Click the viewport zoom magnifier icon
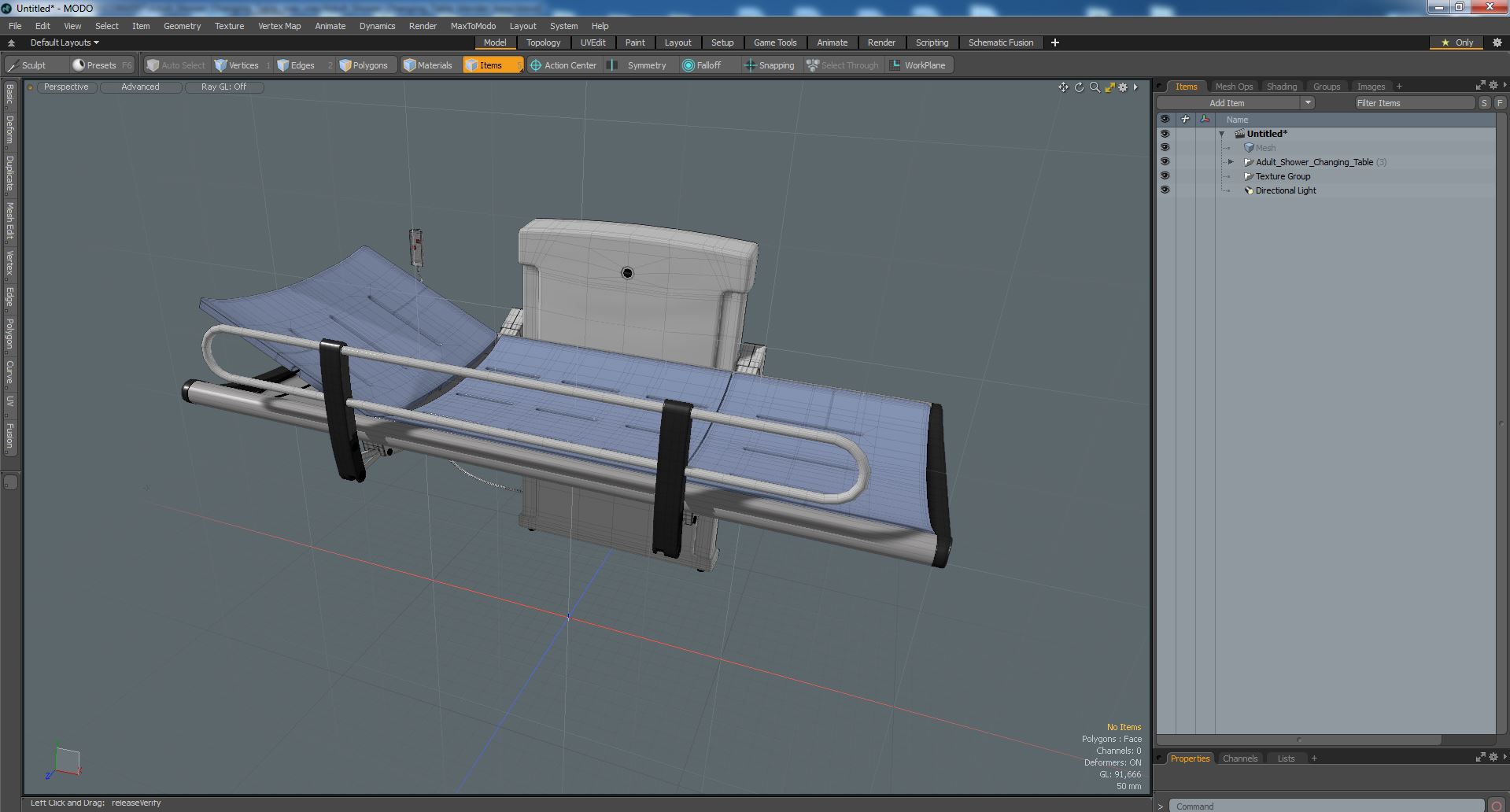Viewport: 1510px width, 812px height. 1095,87
